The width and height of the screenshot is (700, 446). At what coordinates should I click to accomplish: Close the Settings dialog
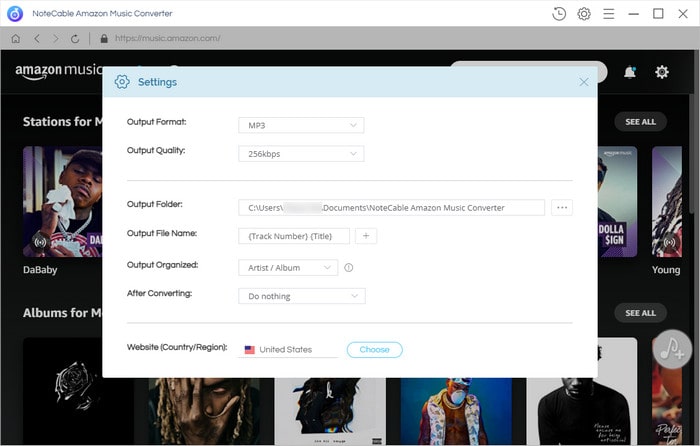[x=583, y=82]
